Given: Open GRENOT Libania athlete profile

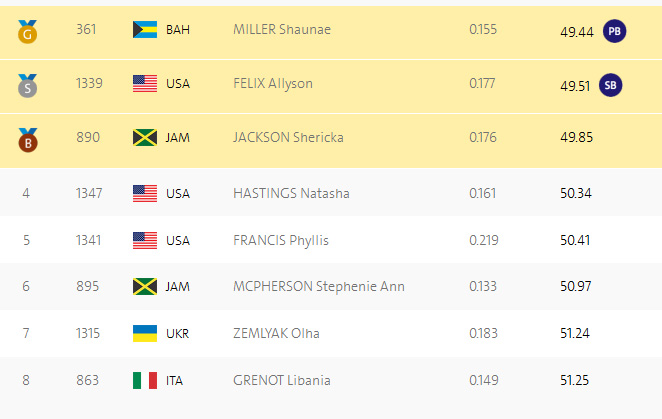Looking at the screenshot, I should (x=281, y=380).
